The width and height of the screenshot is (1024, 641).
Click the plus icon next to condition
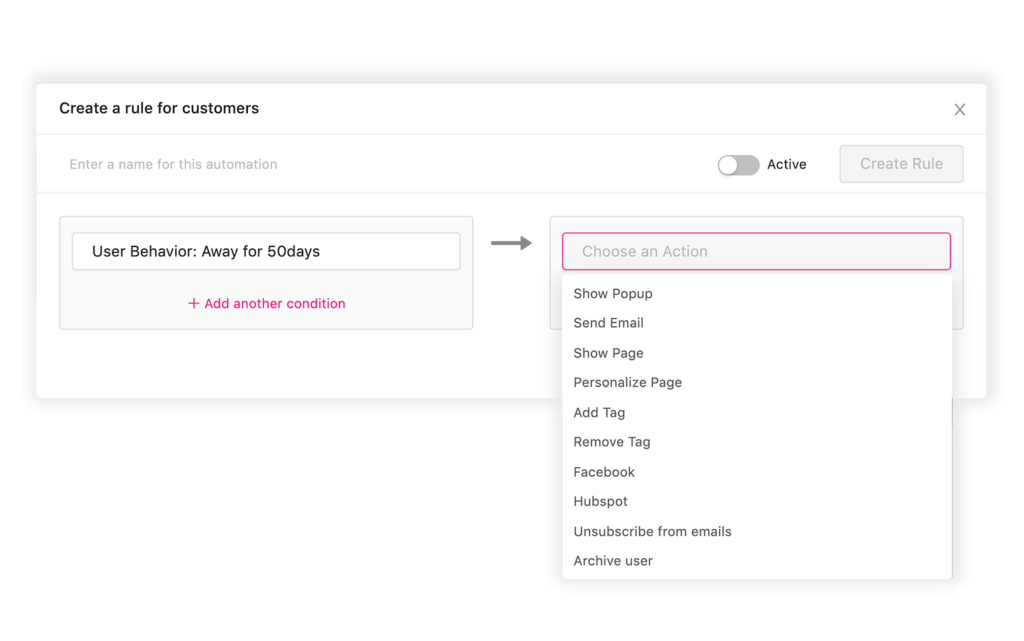(193, 302)
